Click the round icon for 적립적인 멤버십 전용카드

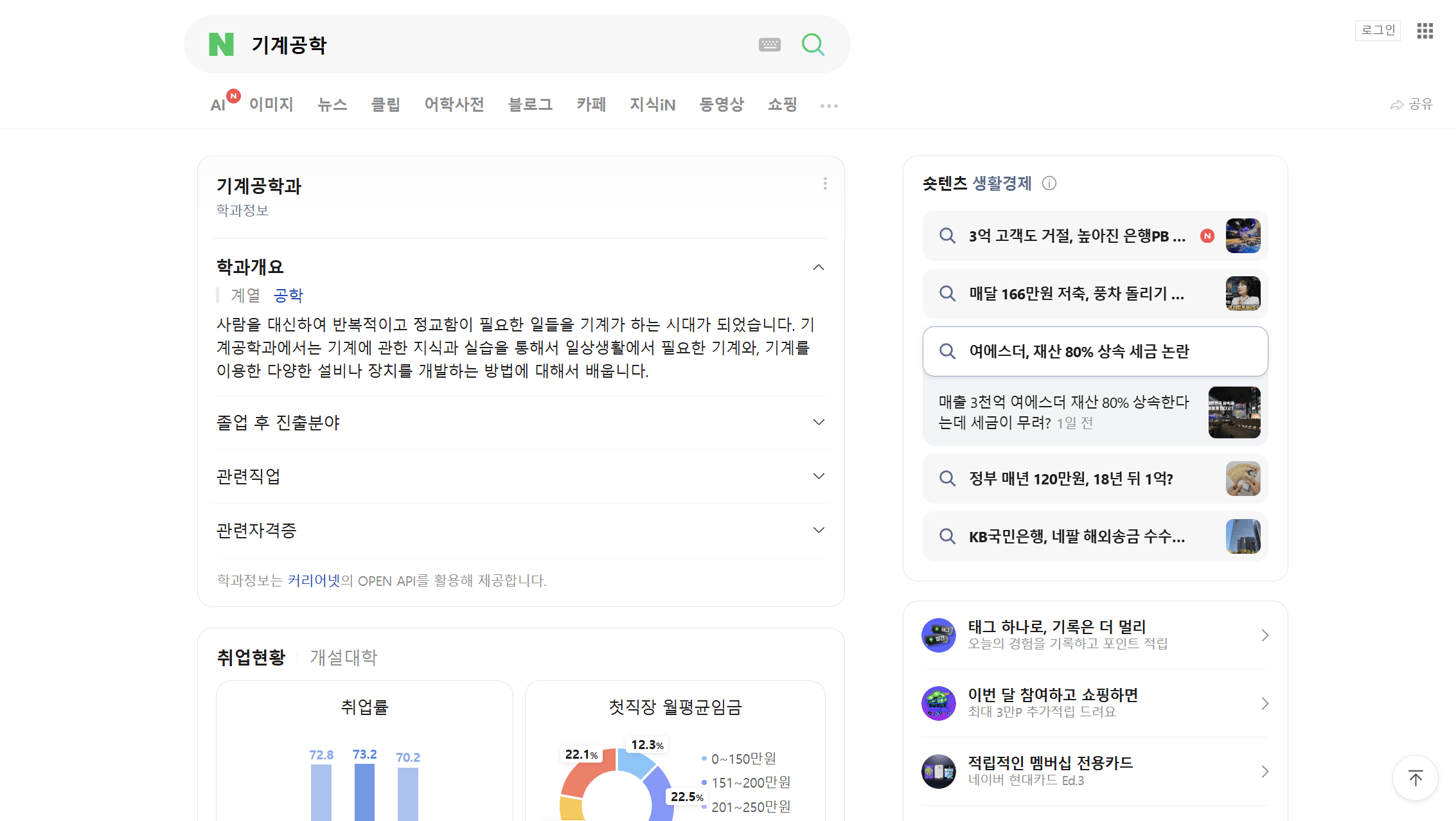[x=939, y=772]
